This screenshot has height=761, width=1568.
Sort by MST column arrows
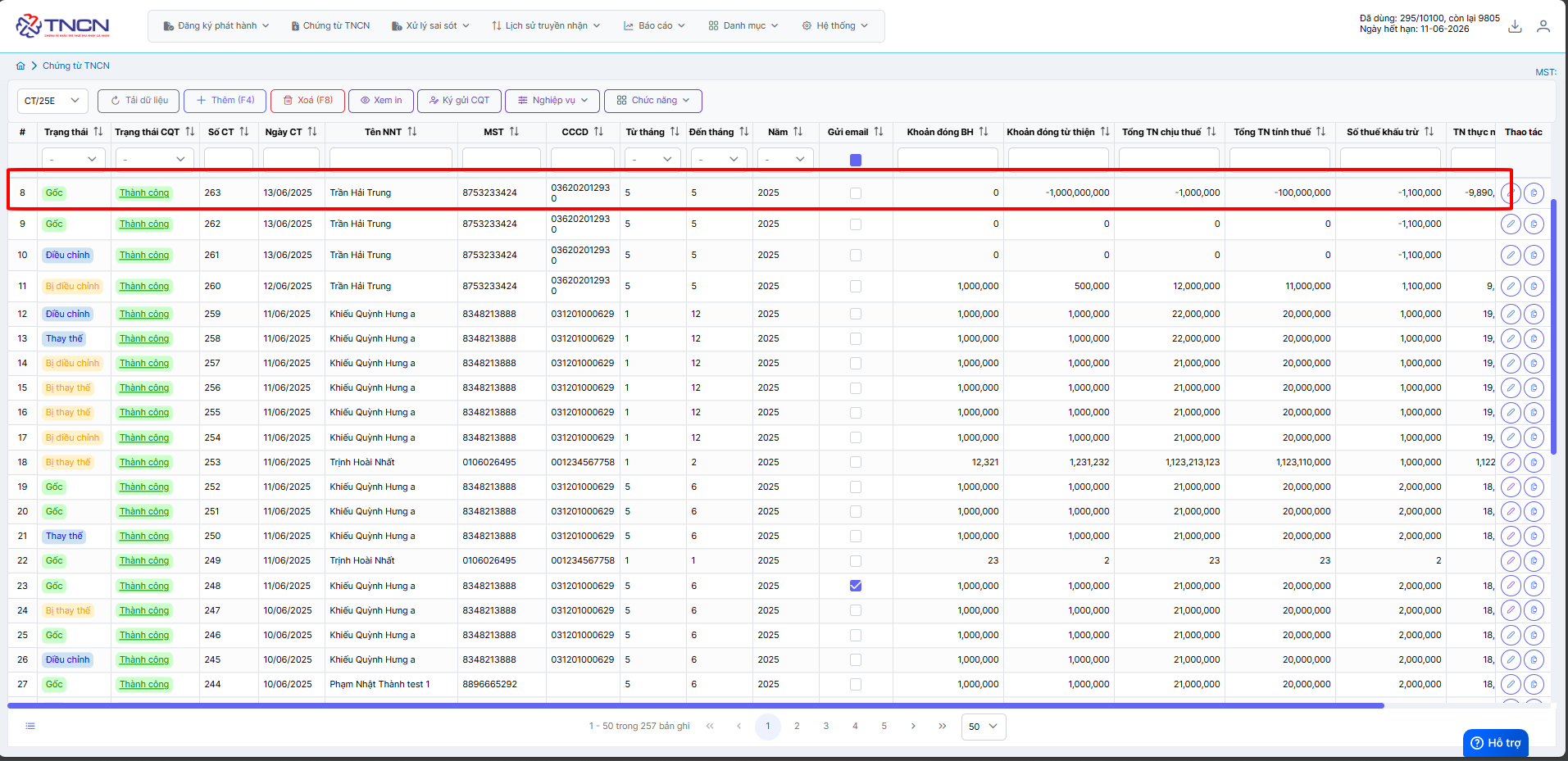tap(514, 132)
